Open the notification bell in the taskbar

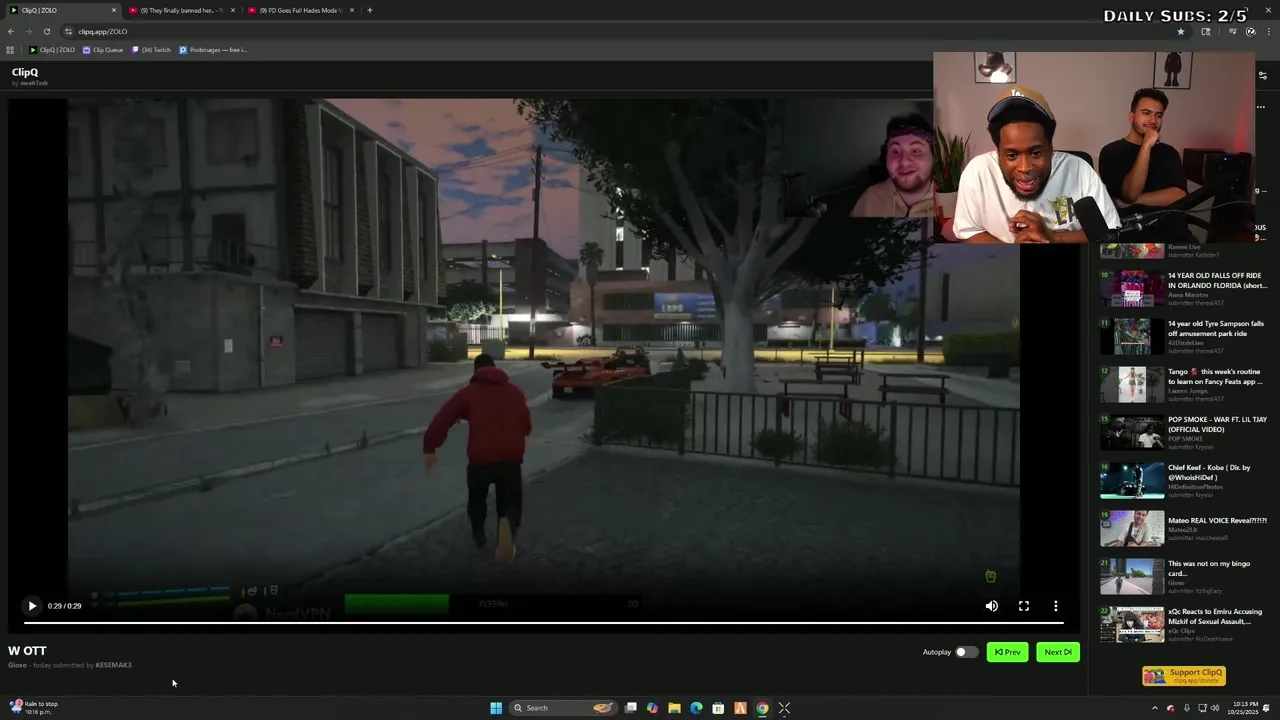[1267, 708]
